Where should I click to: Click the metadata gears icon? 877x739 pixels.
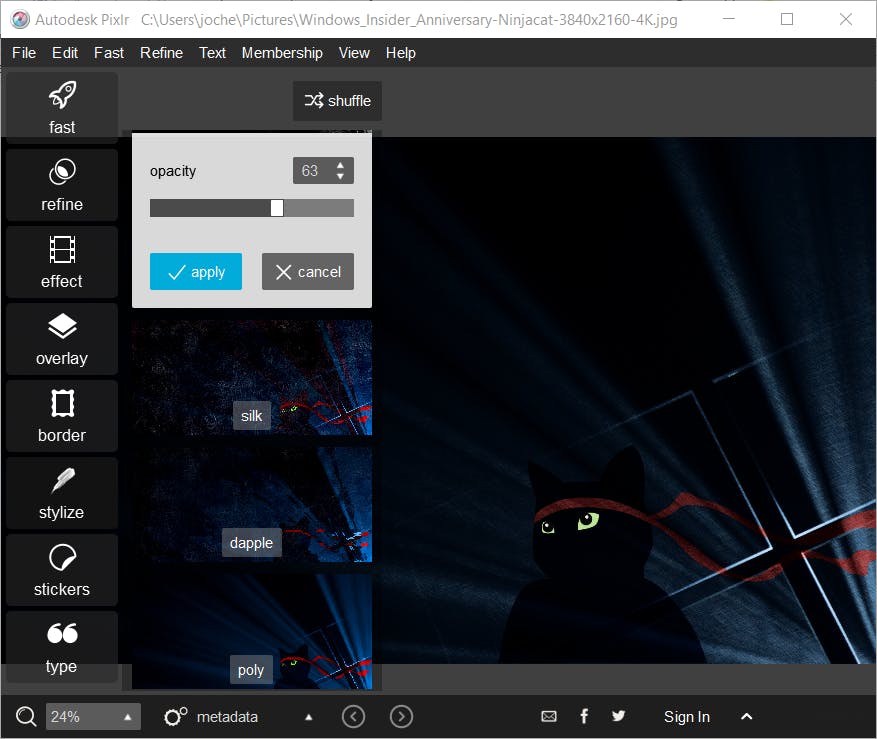[x=175, y=717]
